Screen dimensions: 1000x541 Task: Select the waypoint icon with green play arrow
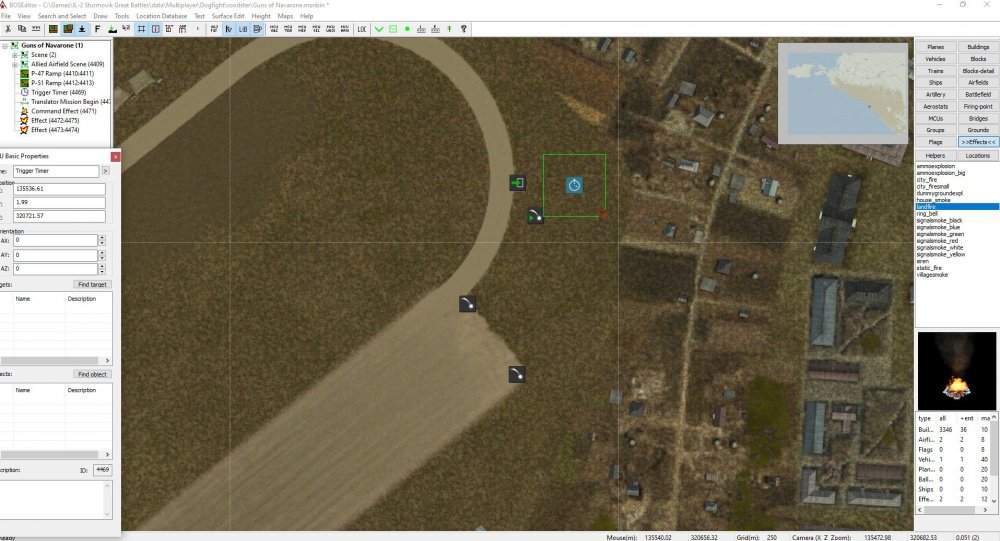(535, 216)
